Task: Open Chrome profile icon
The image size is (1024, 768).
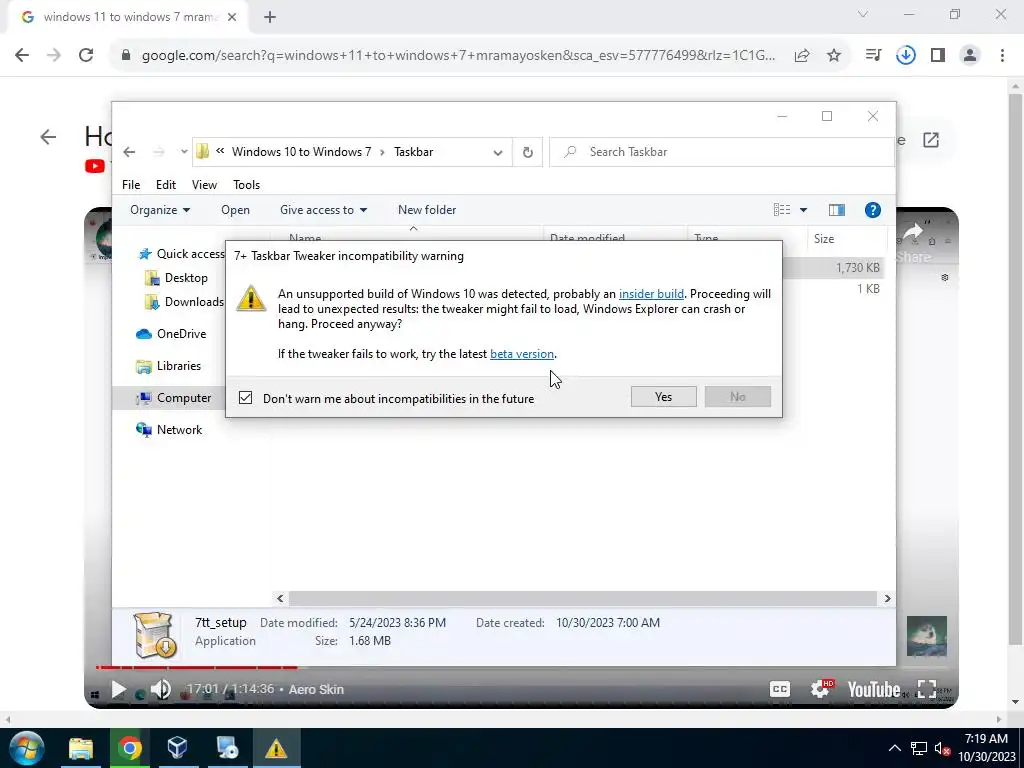Action: click(x=970, y=56)
